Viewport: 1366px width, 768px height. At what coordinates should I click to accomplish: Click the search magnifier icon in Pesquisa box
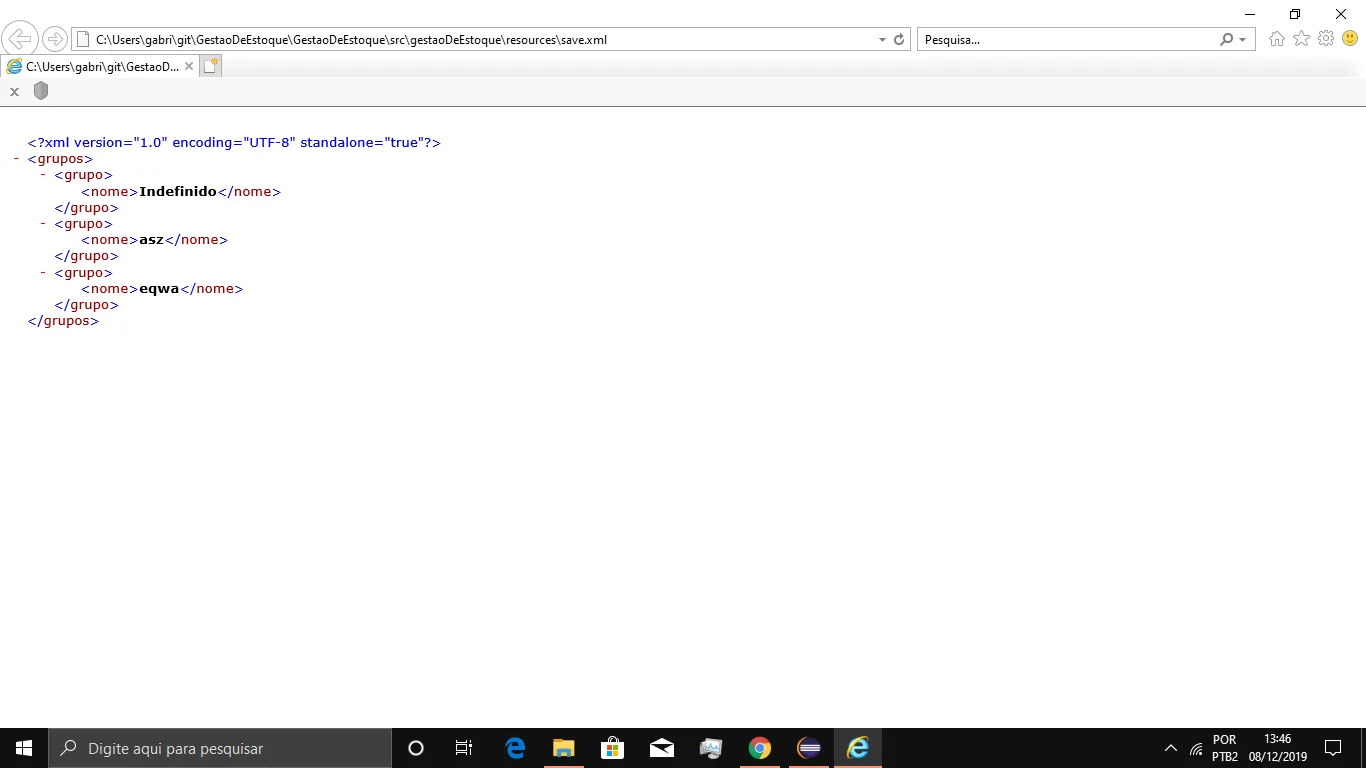pyautogui.click(x=1227, y=40)
